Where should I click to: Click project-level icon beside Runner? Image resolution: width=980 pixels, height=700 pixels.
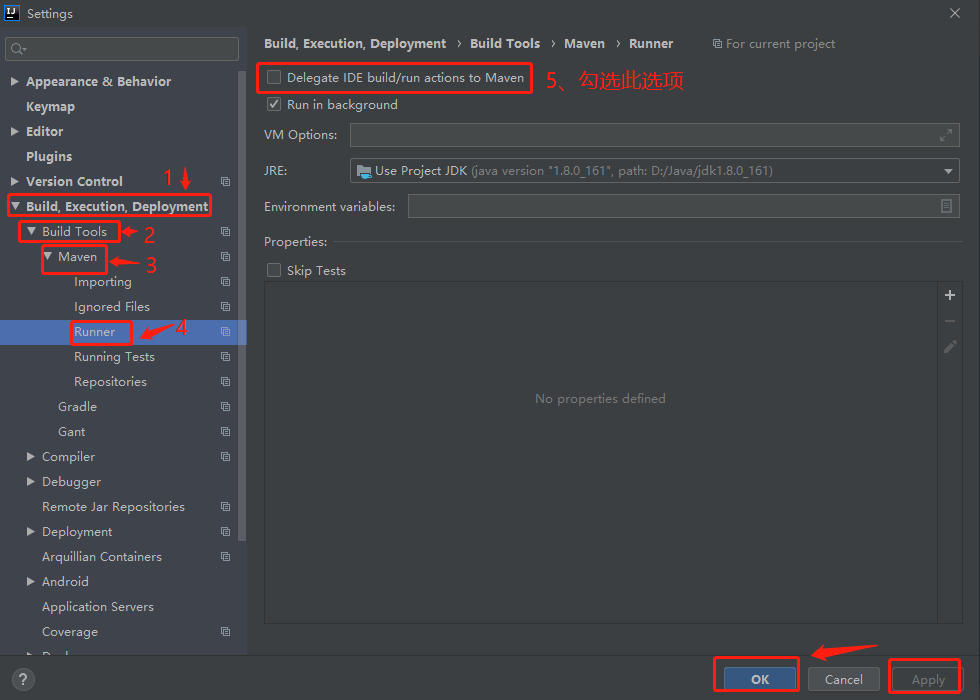pos(226,331)
